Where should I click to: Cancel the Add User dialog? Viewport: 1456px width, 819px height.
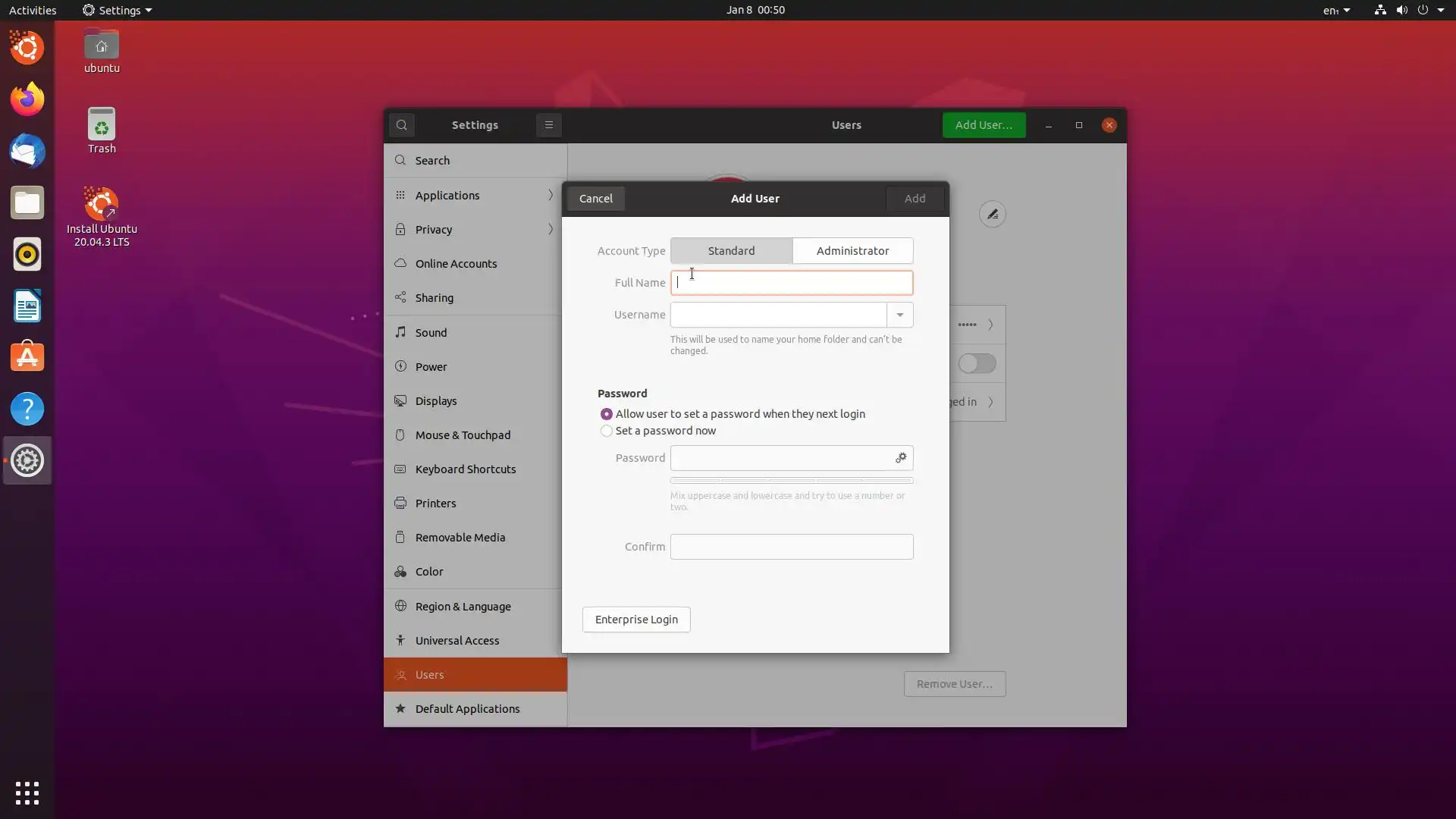click(x=595, y=199)
